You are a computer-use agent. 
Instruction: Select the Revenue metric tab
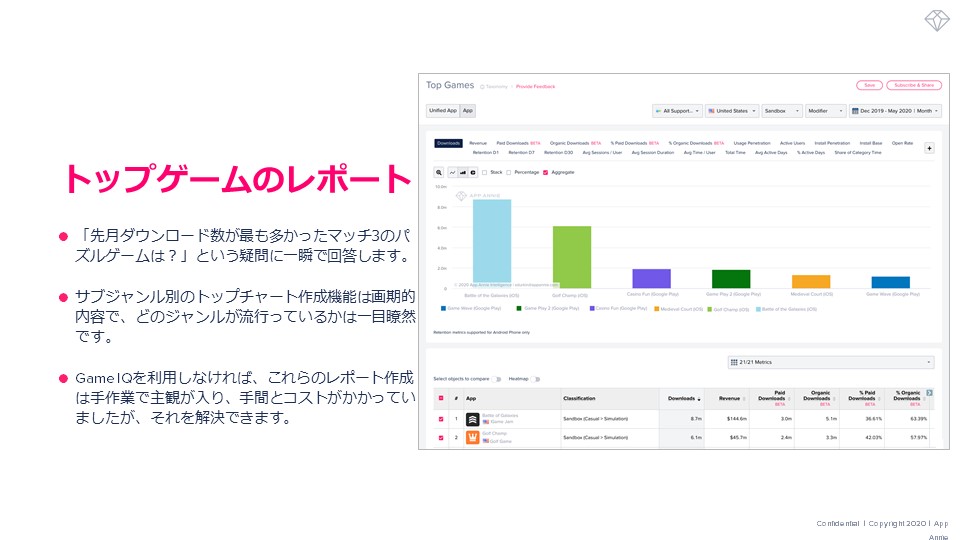pyautogui.click(x=478, y=143)
